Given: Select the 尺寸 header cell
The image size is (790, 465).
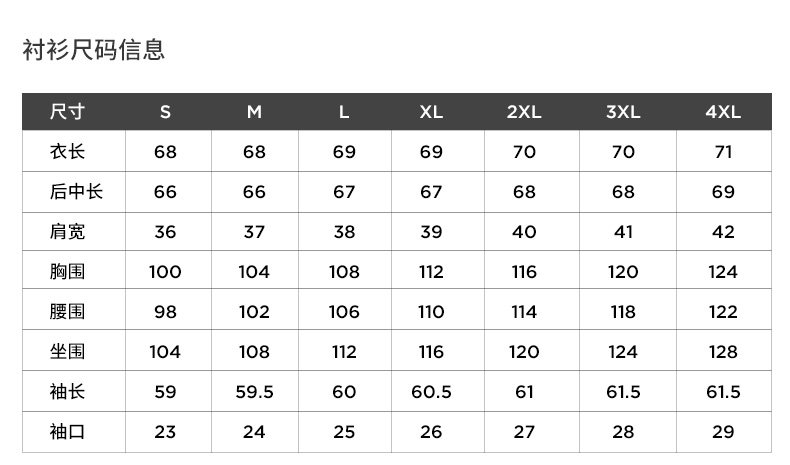Looking at the screenshot, I should tap(68, 112).
